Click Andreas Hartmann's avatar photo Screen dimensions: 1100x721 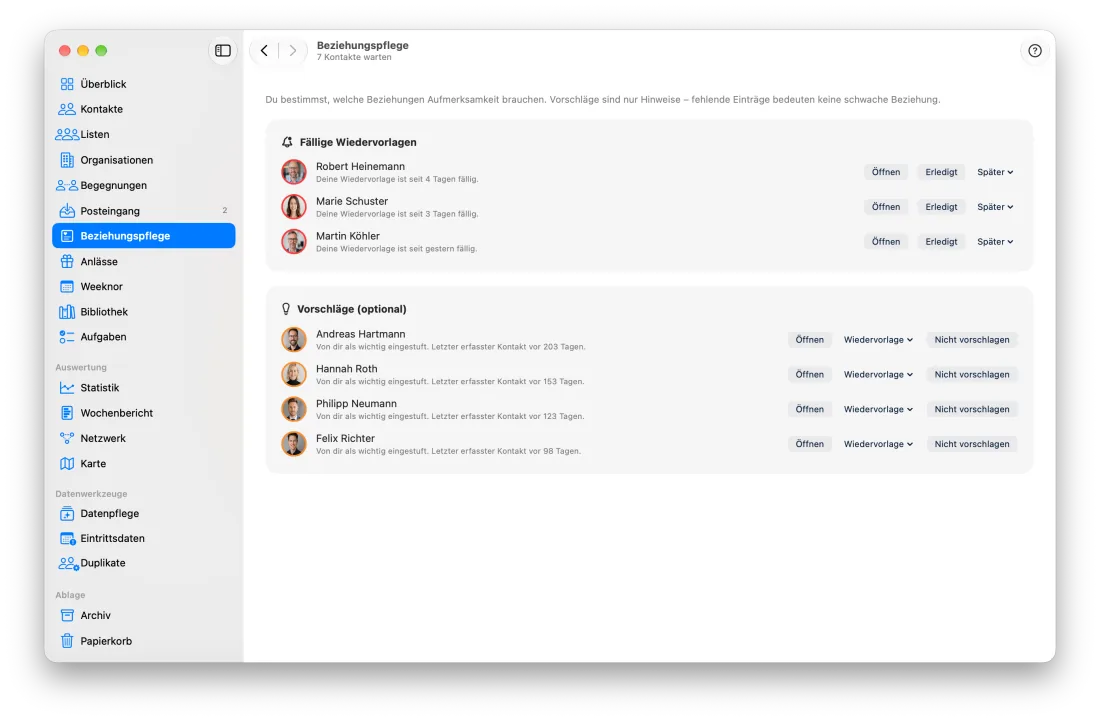click(x=294, y=339)
